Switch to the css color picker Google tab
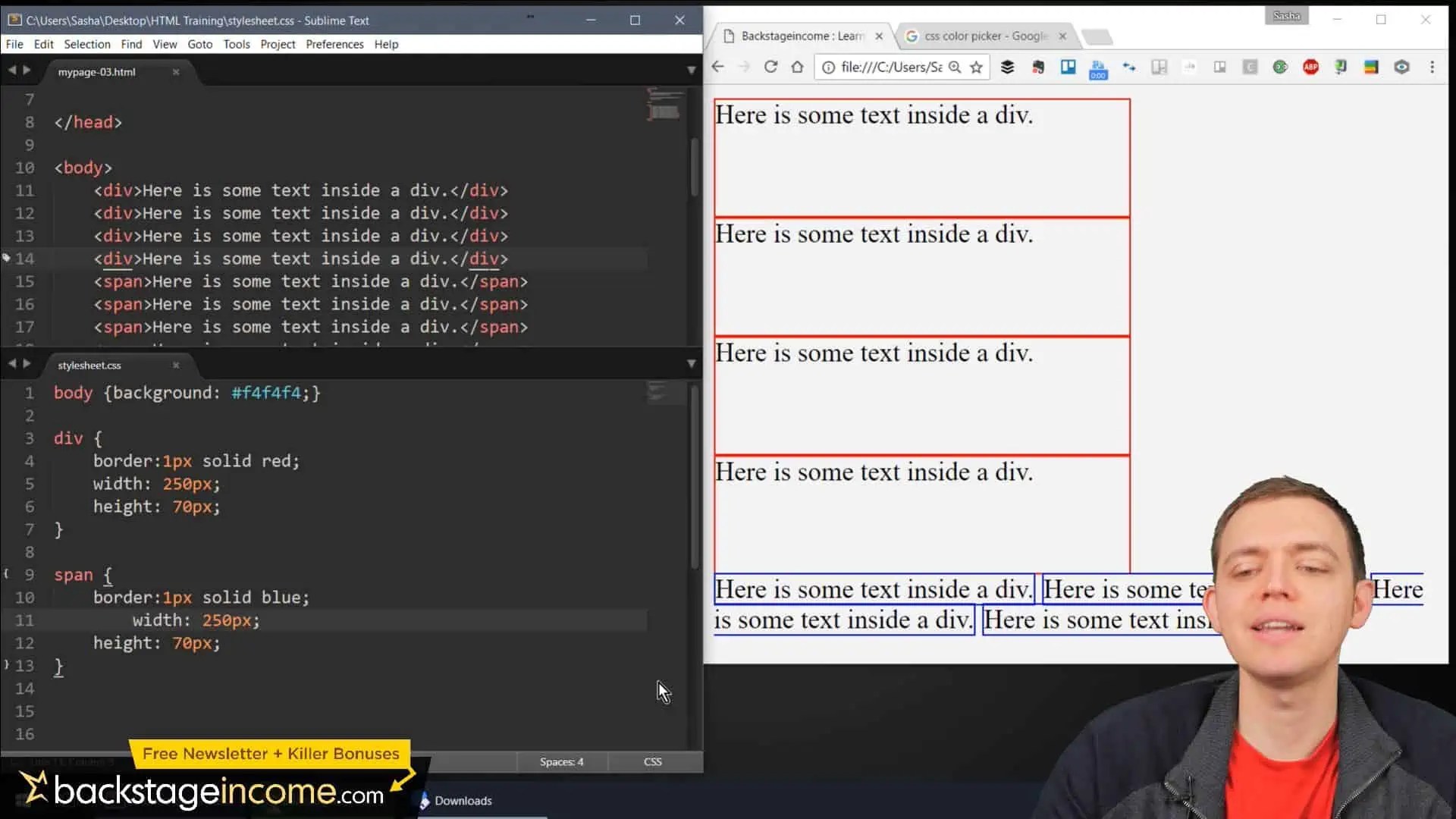 [978, 36]
